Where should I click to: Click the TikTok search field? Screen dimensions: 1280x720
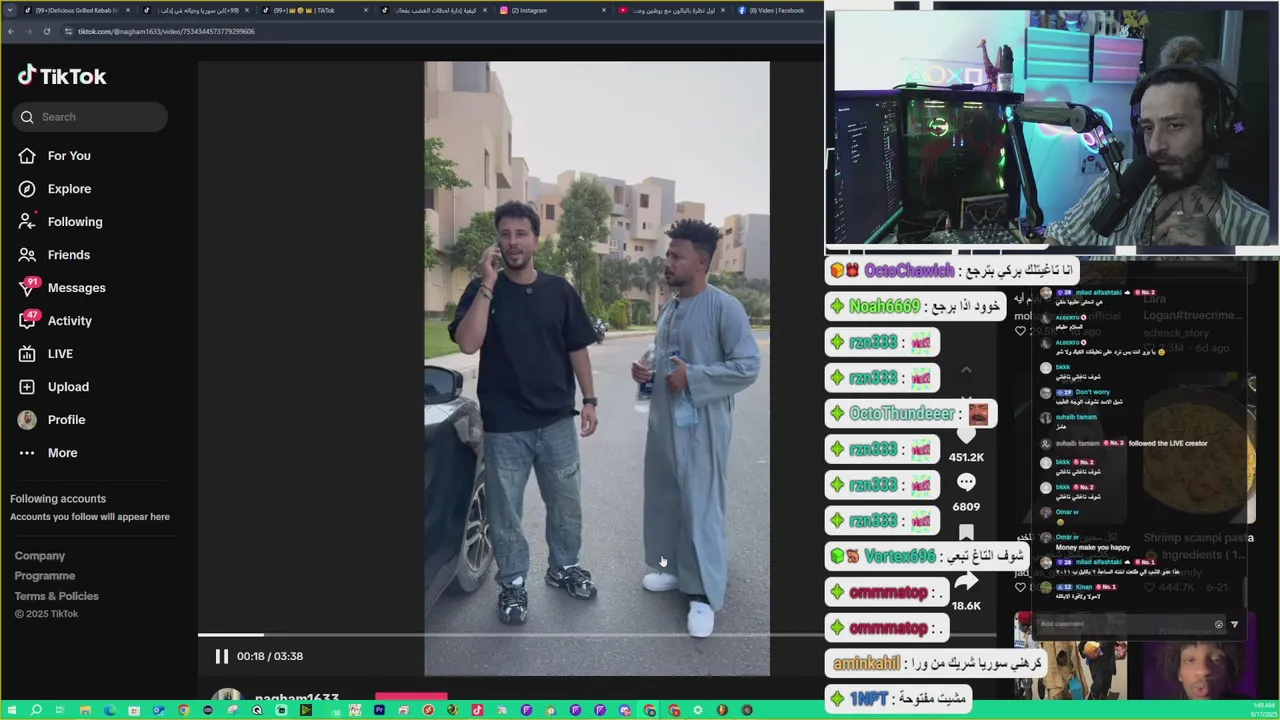(x=90, y=117)
